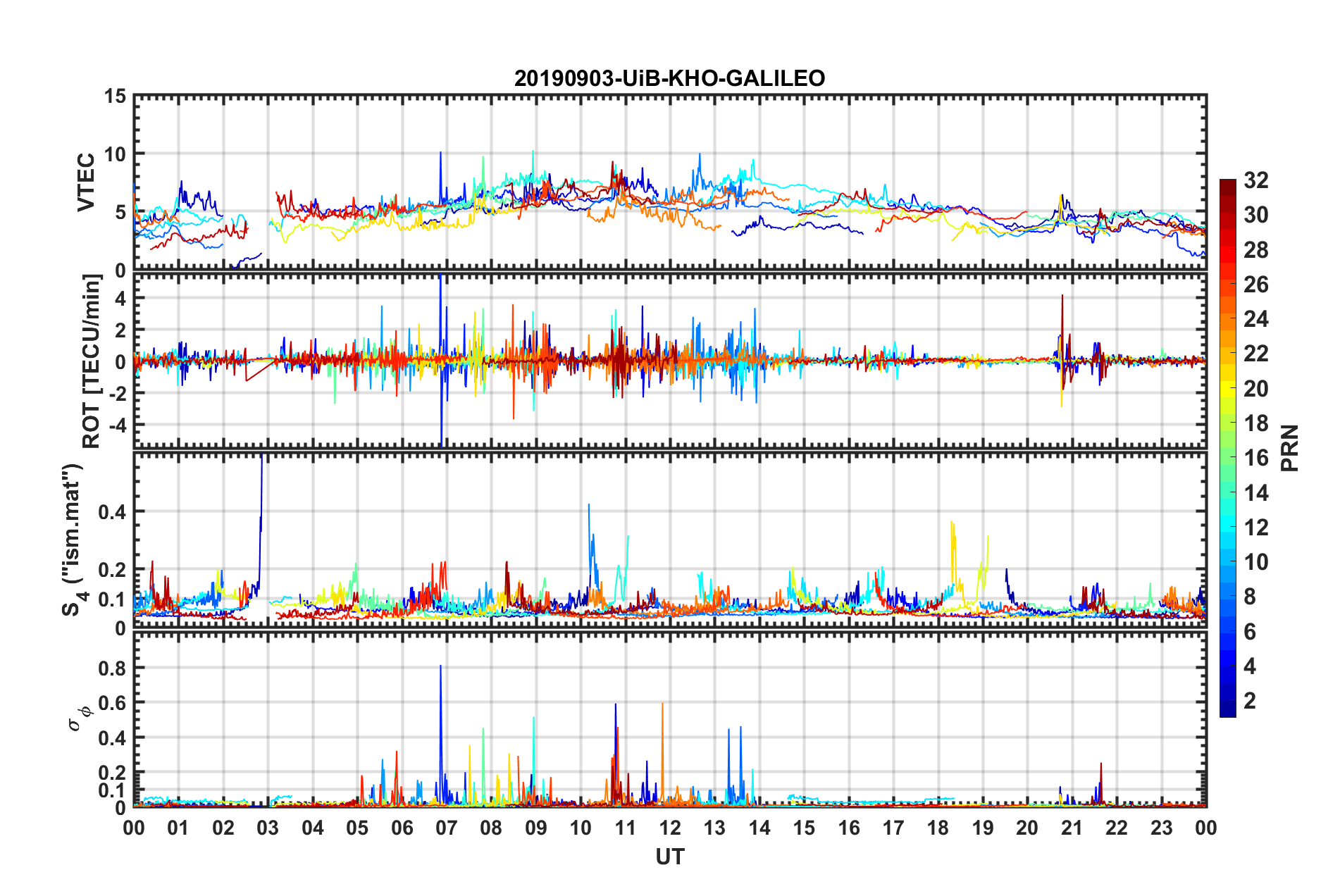This screenshot has width=1340, height=896.
Task: Click the plot title 20190903-UiB-KHO-GALILEO
Action: tap(669, 77)
